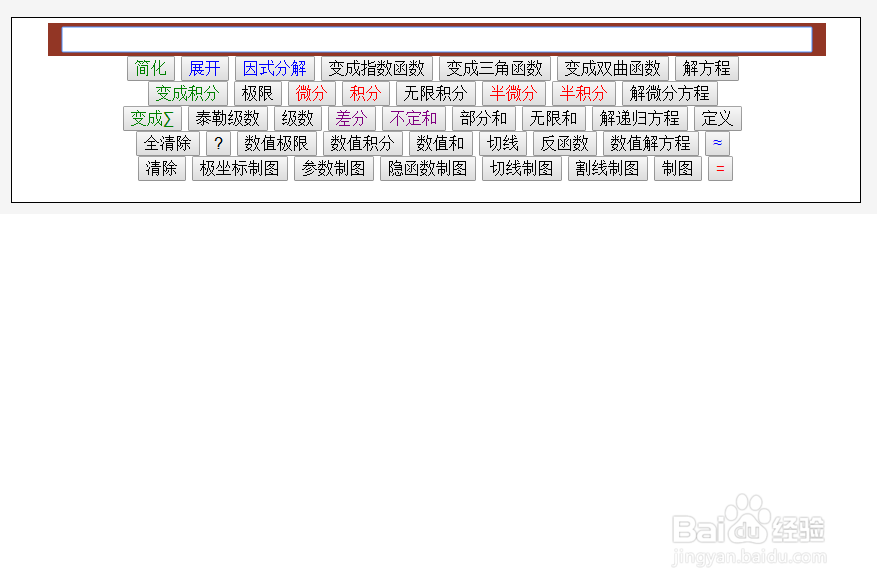The width and height of the screenshot is (877, 588).
Task: Click the 展开 button
Action: point(205,69)
